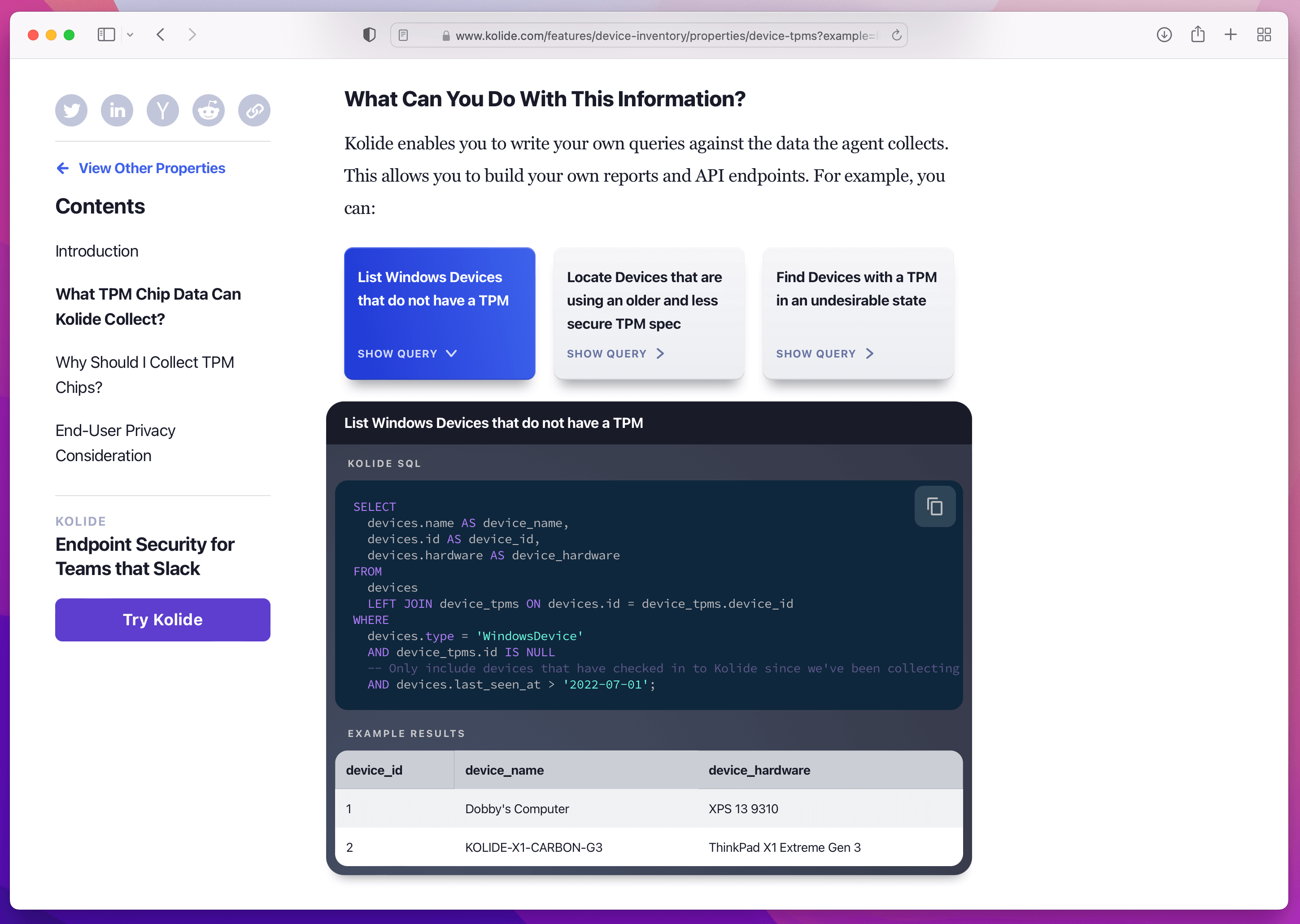Viewport: 1300px width, 924px height.
Task: Expand TPM undesirable state query card
Action: tap(824, 354)
